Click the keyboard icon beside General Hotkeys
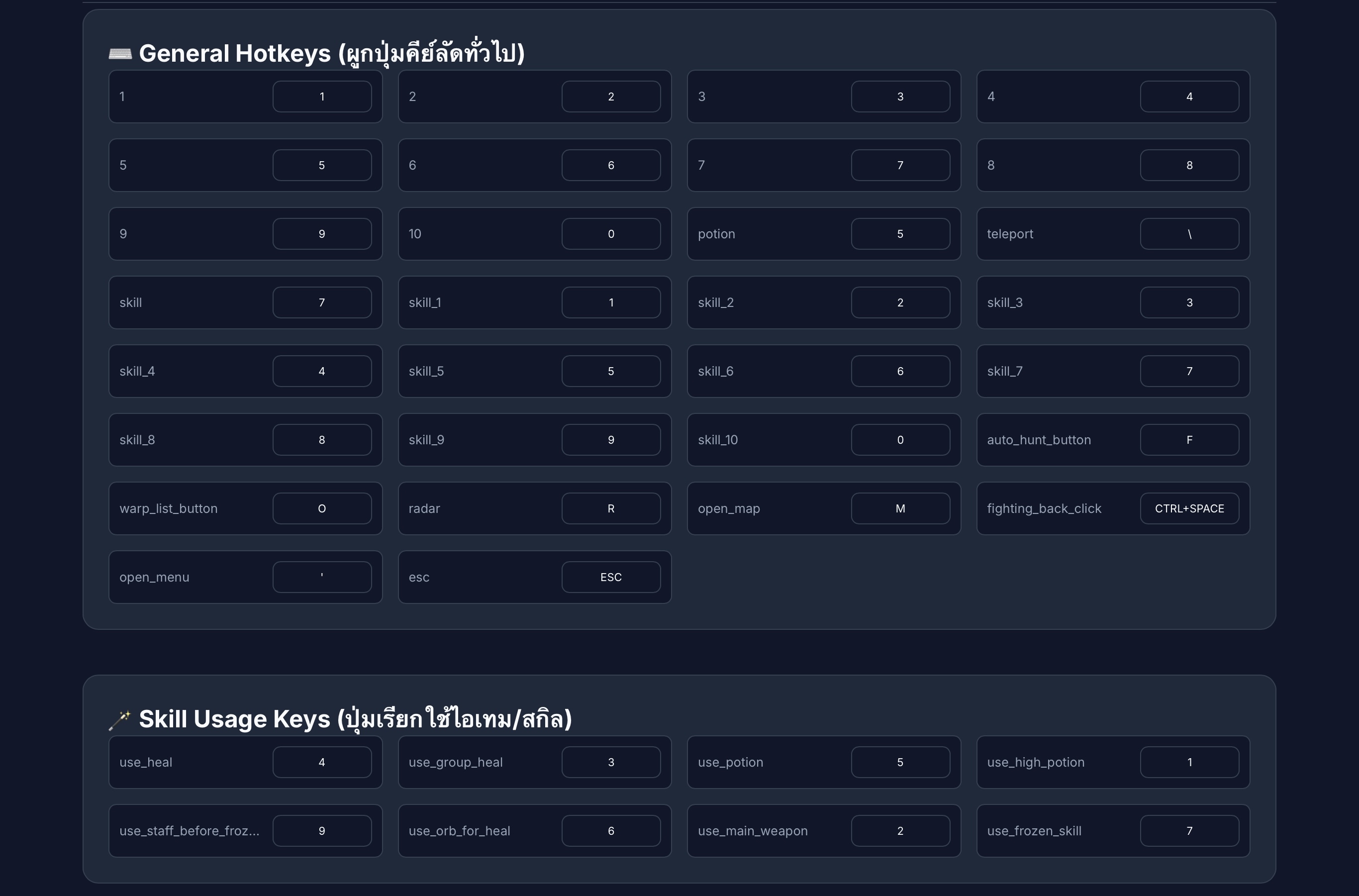Viewport: 1359px width, 896px height. point(120,54)
